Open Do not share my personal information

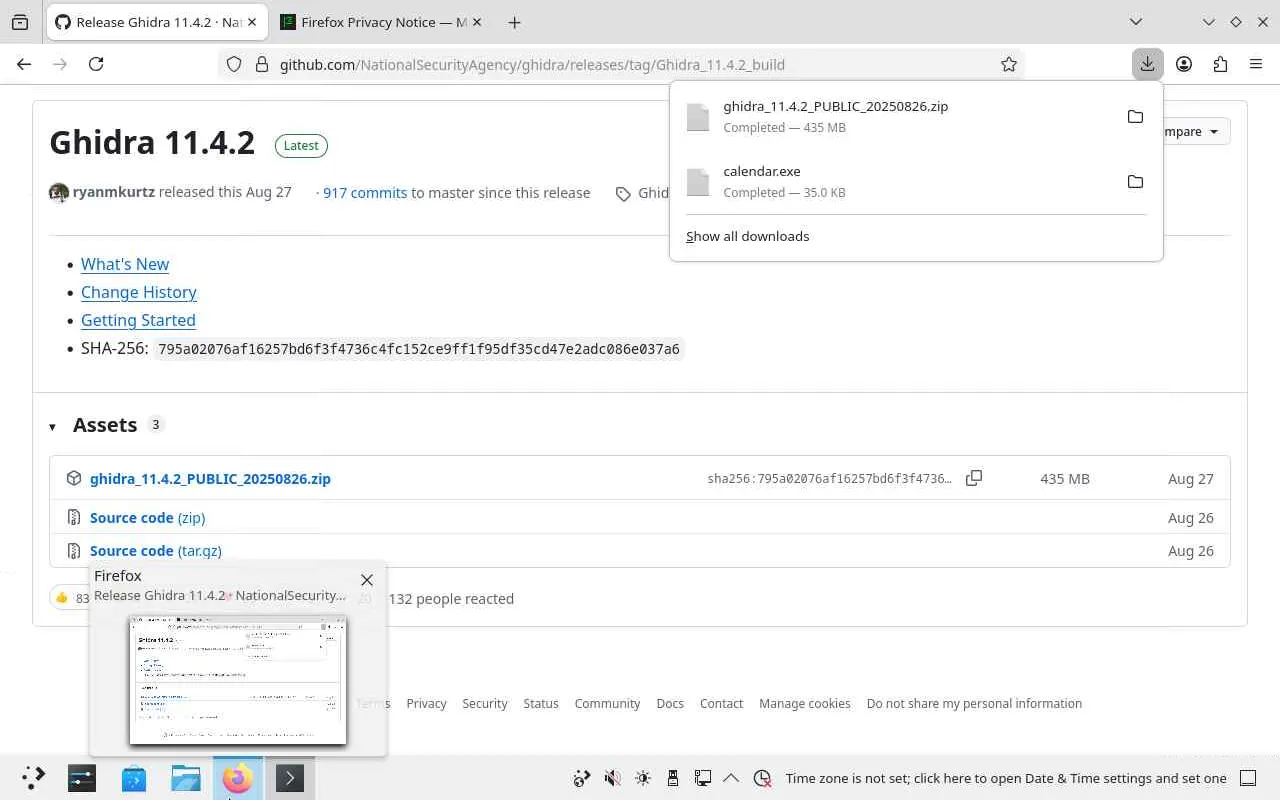click(974, 703)
